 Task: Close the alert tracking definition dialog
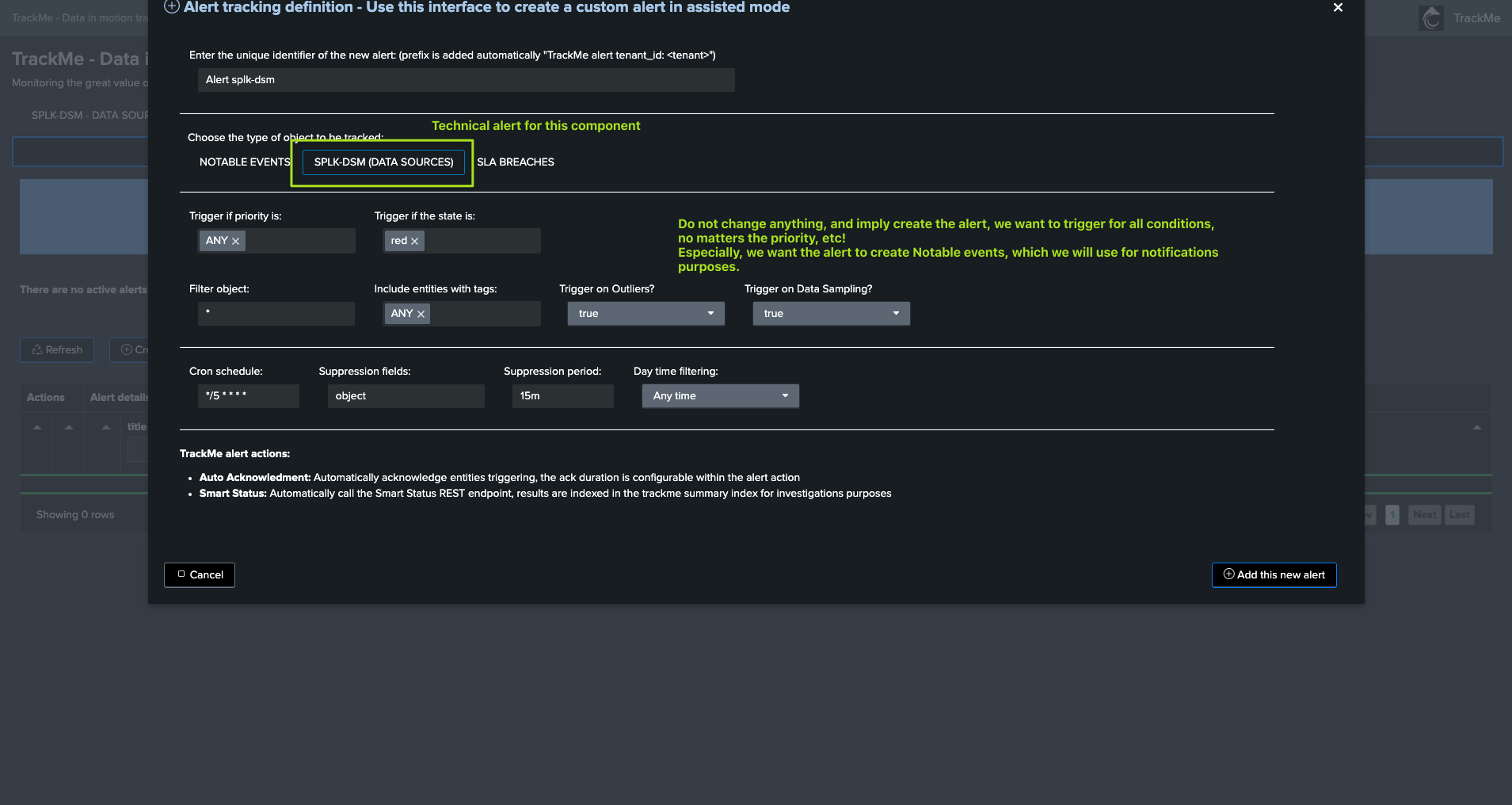[1338, 7]
